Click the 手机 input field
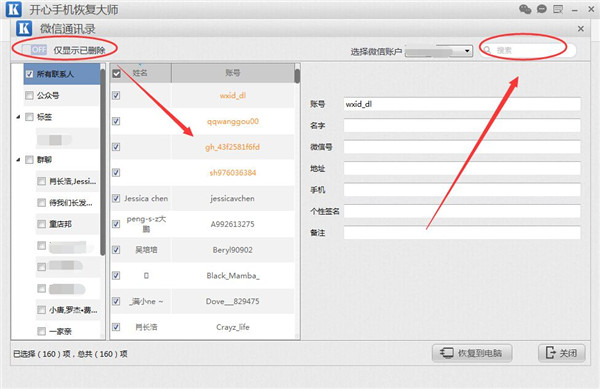The width and height of the screenshot is (600, 389). coord(462,190)
